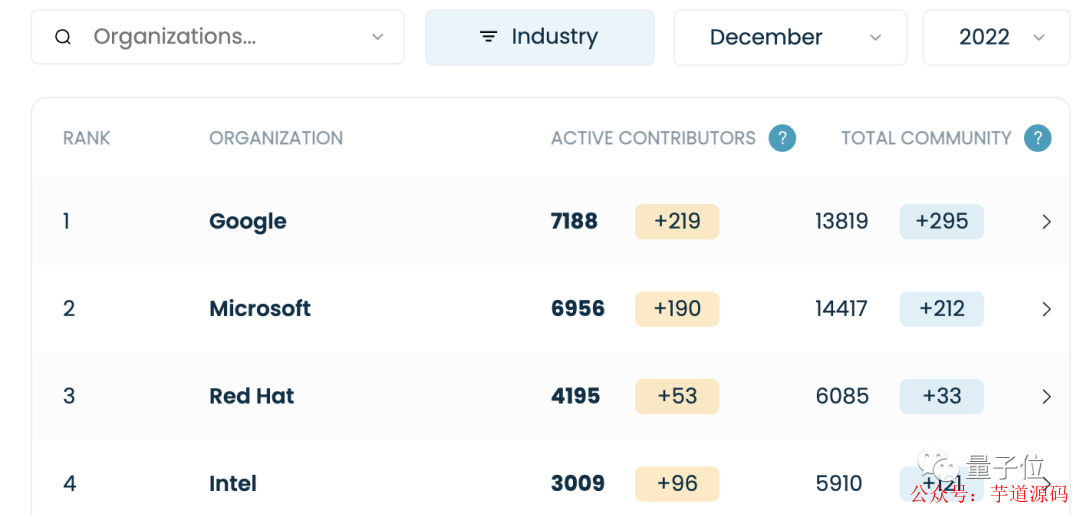Click the Active Contributors column header
1080x514 pixels.
(653, 138)
